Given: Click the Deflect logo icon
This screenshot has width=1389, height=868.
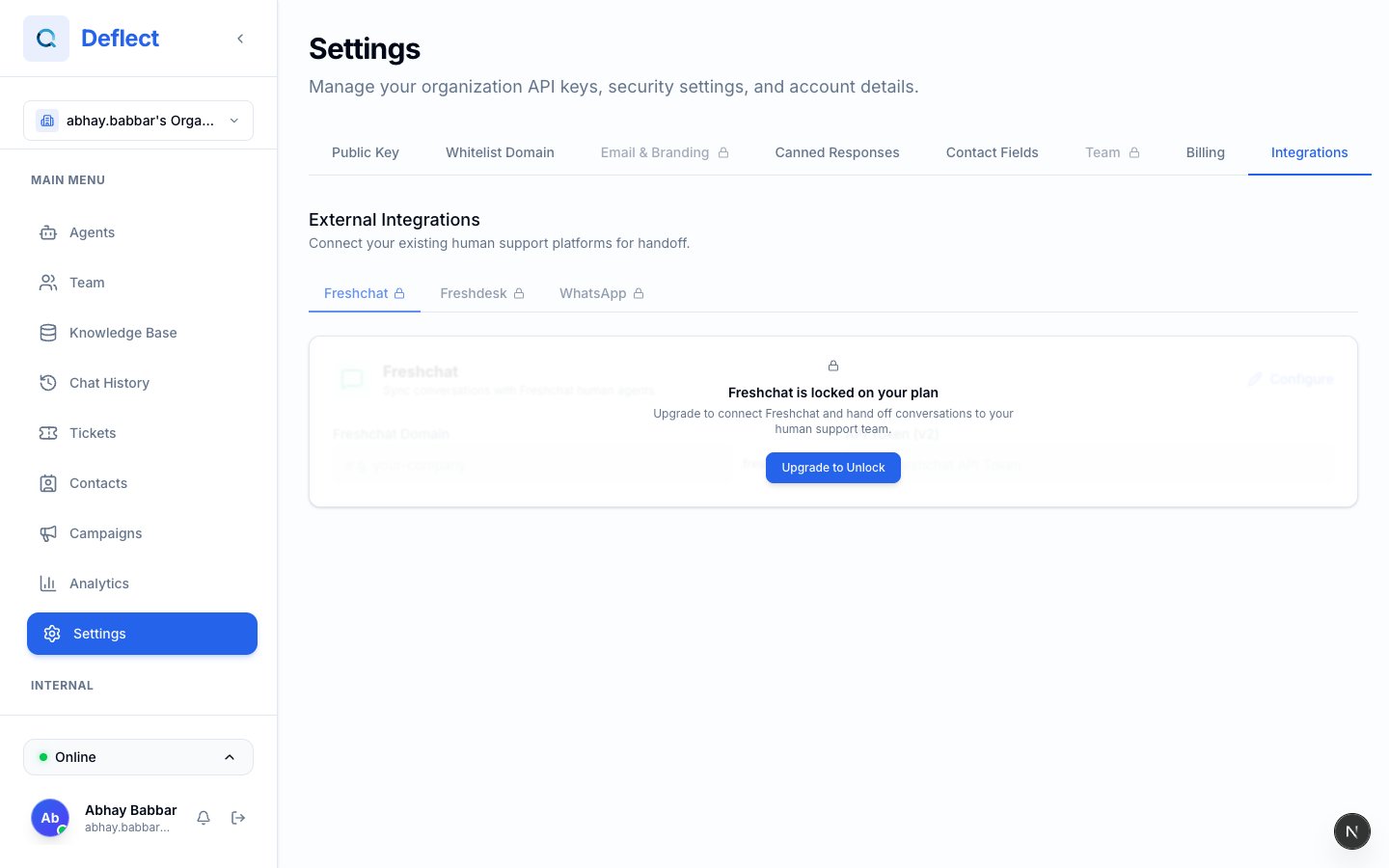Looking at the screenshot, I should coord(46,39).
